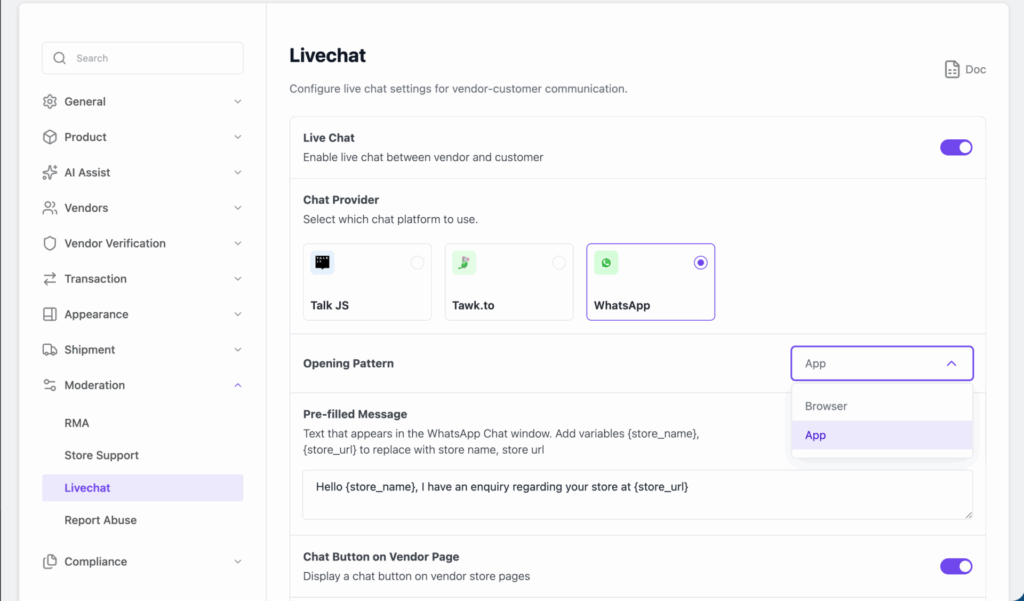Click the AI Assist sparkle icon
The width and height of the screenshot is (1024, 601).
50,173
